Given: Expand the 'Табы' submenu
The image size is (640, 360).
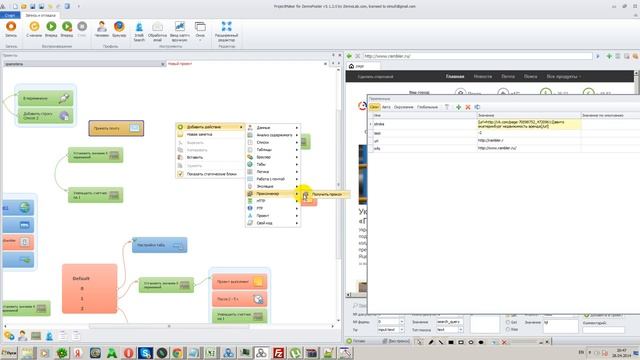Looking at the screenshot, I should (x=273, y=164).
